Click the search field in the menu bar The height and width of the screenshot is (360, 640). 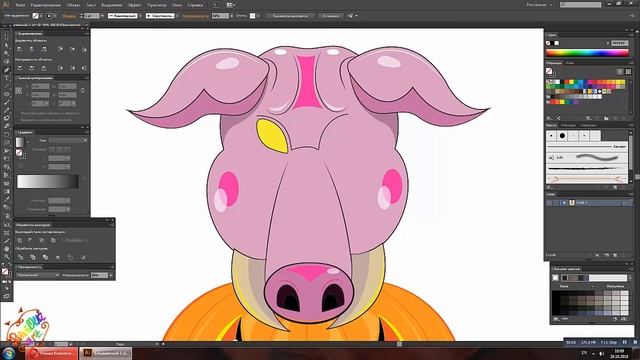click(x=581, y=5)
